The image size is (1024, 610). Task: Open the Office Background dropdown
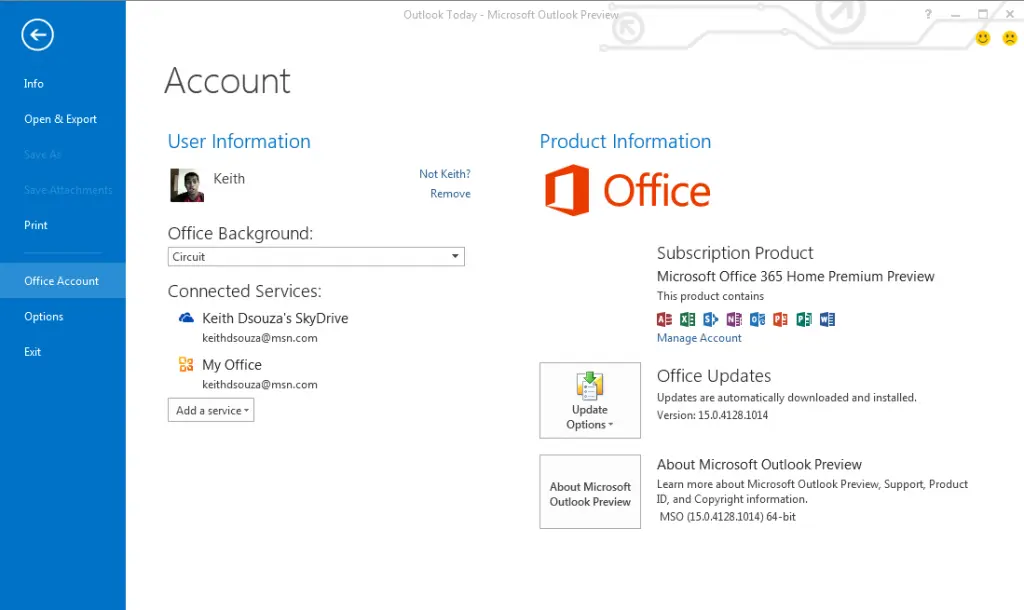(316, 257)
